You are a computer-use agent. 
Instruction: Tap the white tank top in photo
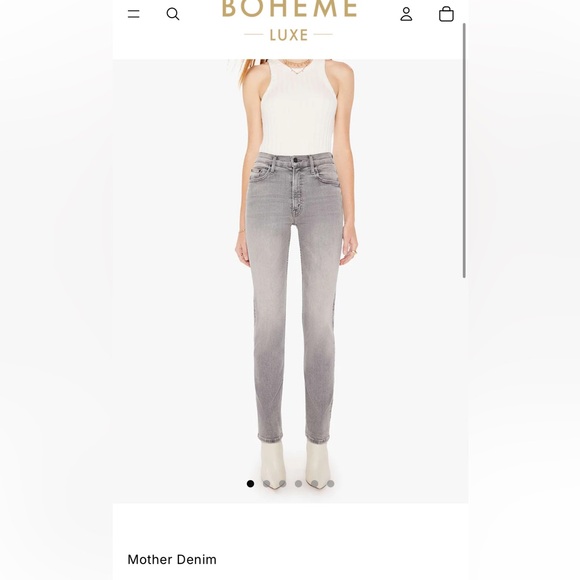pyautogui.click(x=299, y=107)
